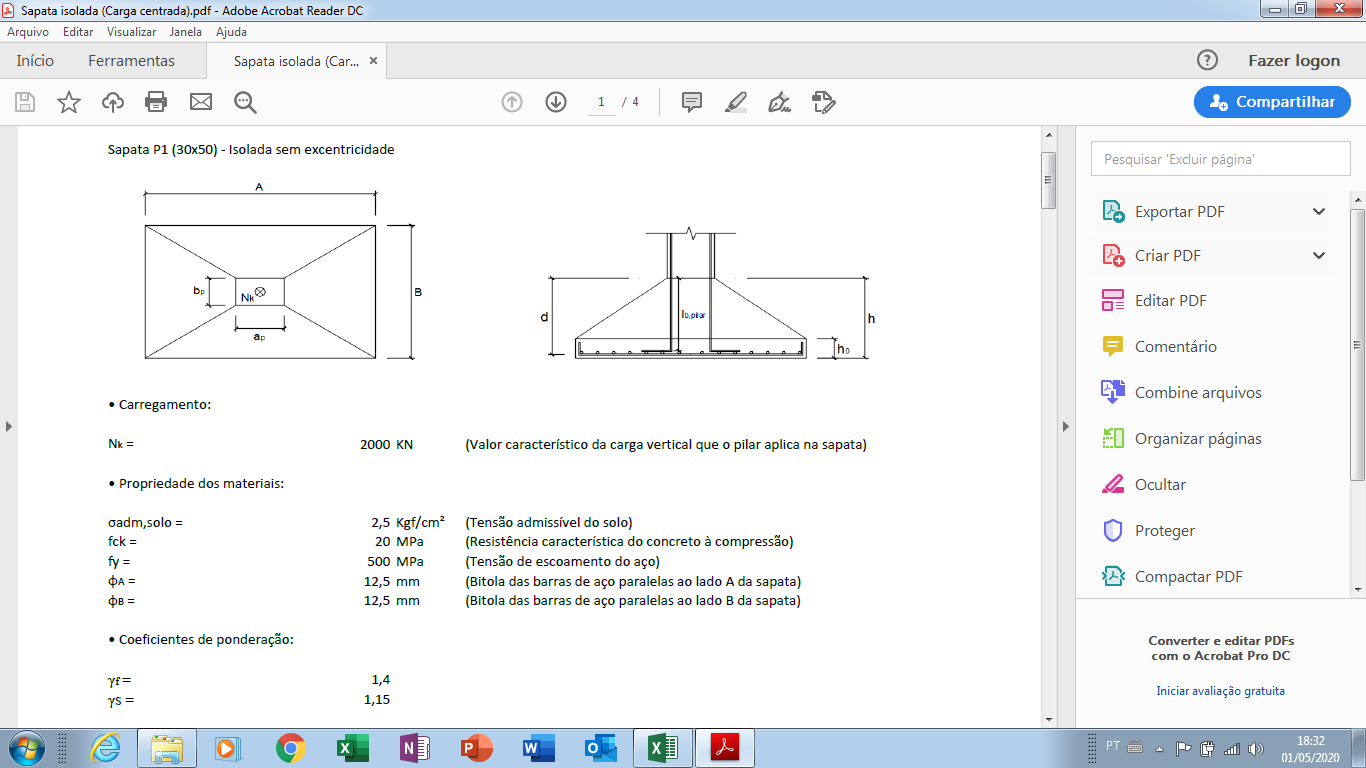
Task: Switch to the Ferramentas tab
Action: [132, 61]
